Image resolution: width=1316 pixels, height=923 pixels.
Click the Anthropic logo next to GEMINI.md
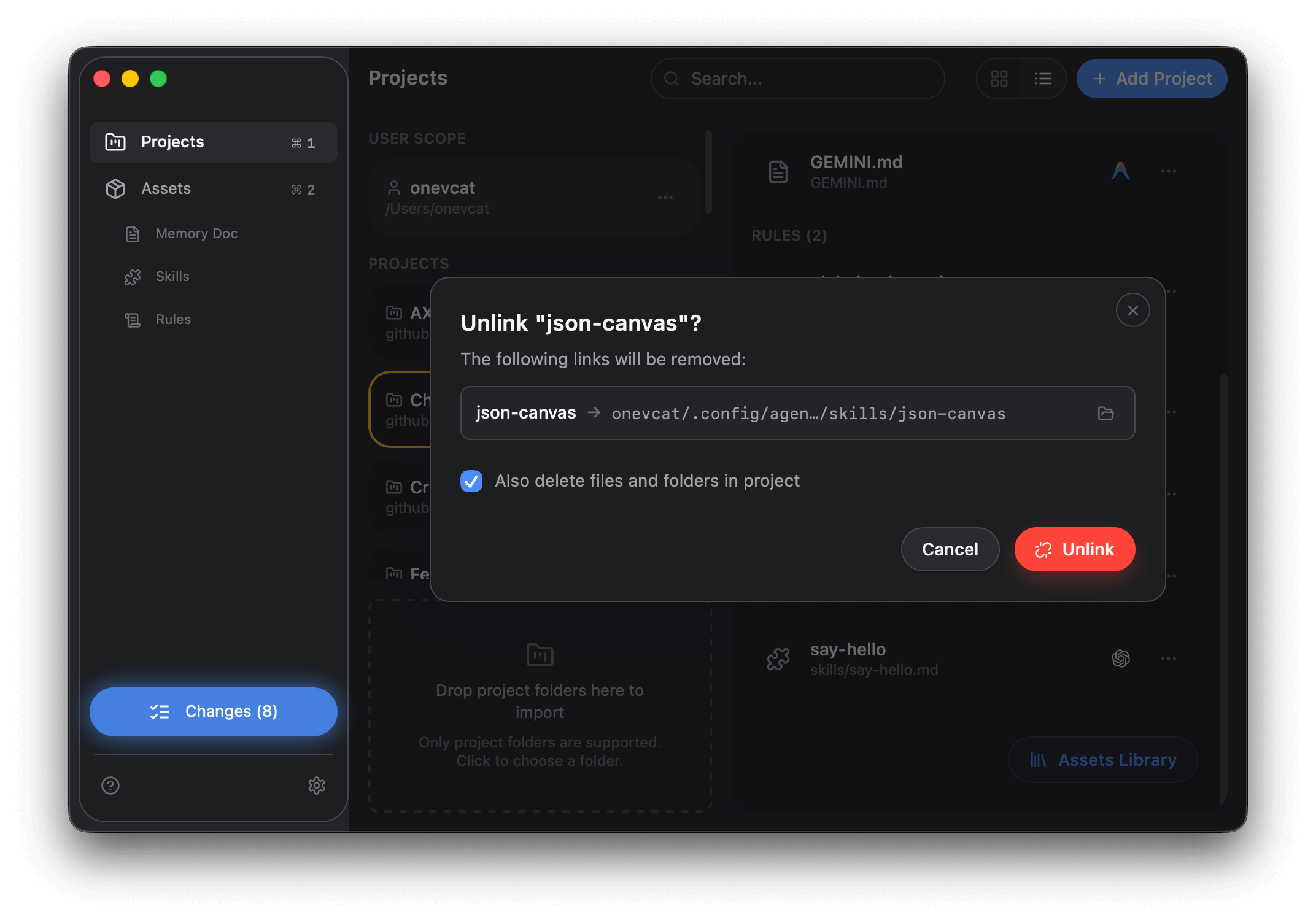(1121, 171)
